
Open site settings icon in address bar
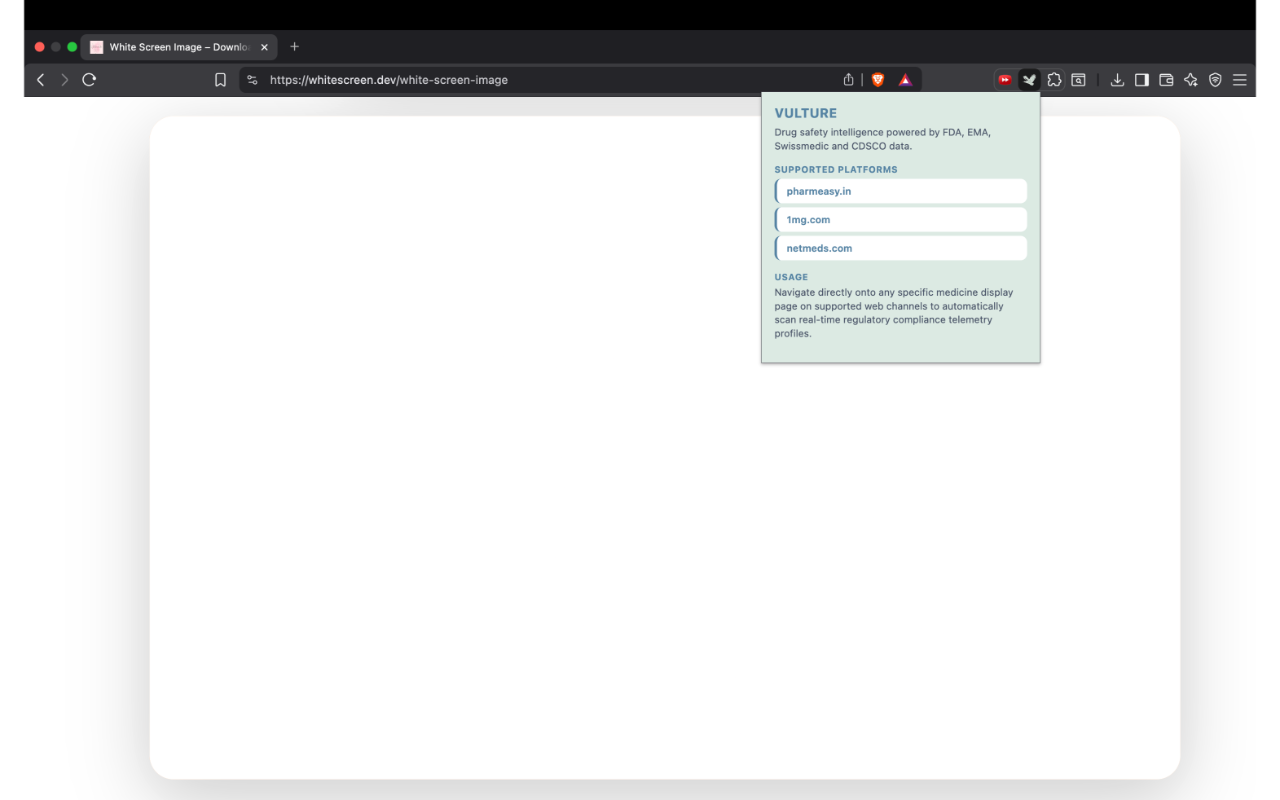[252, 80]
